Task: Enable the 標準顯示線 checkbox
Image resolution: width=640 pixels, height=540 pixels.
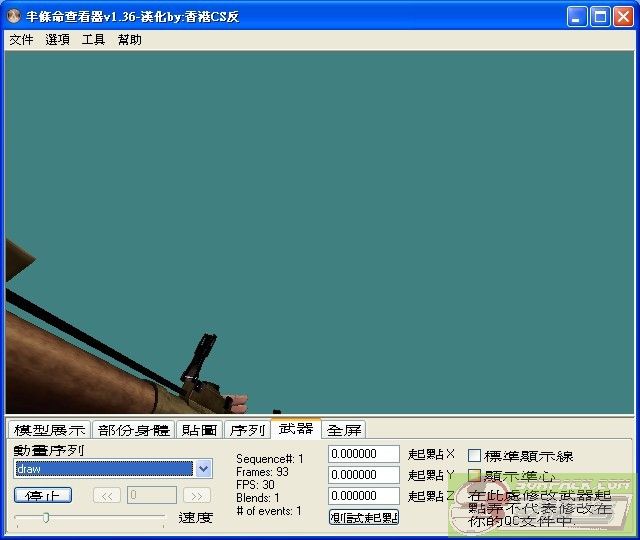Action: pos(474,456)
